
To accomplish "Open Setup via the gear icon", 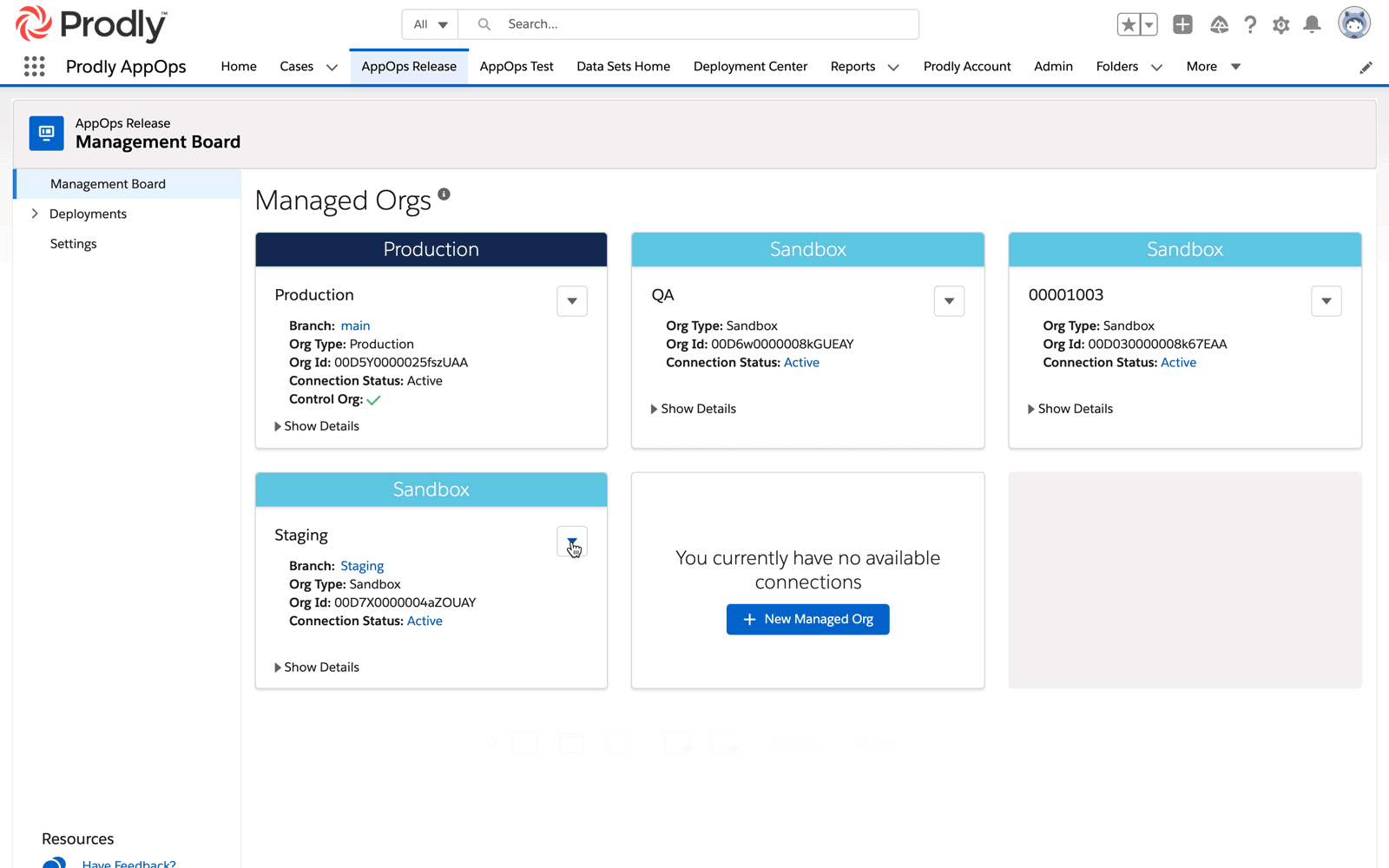I will pyautogui.click(x=1280, y=25).
